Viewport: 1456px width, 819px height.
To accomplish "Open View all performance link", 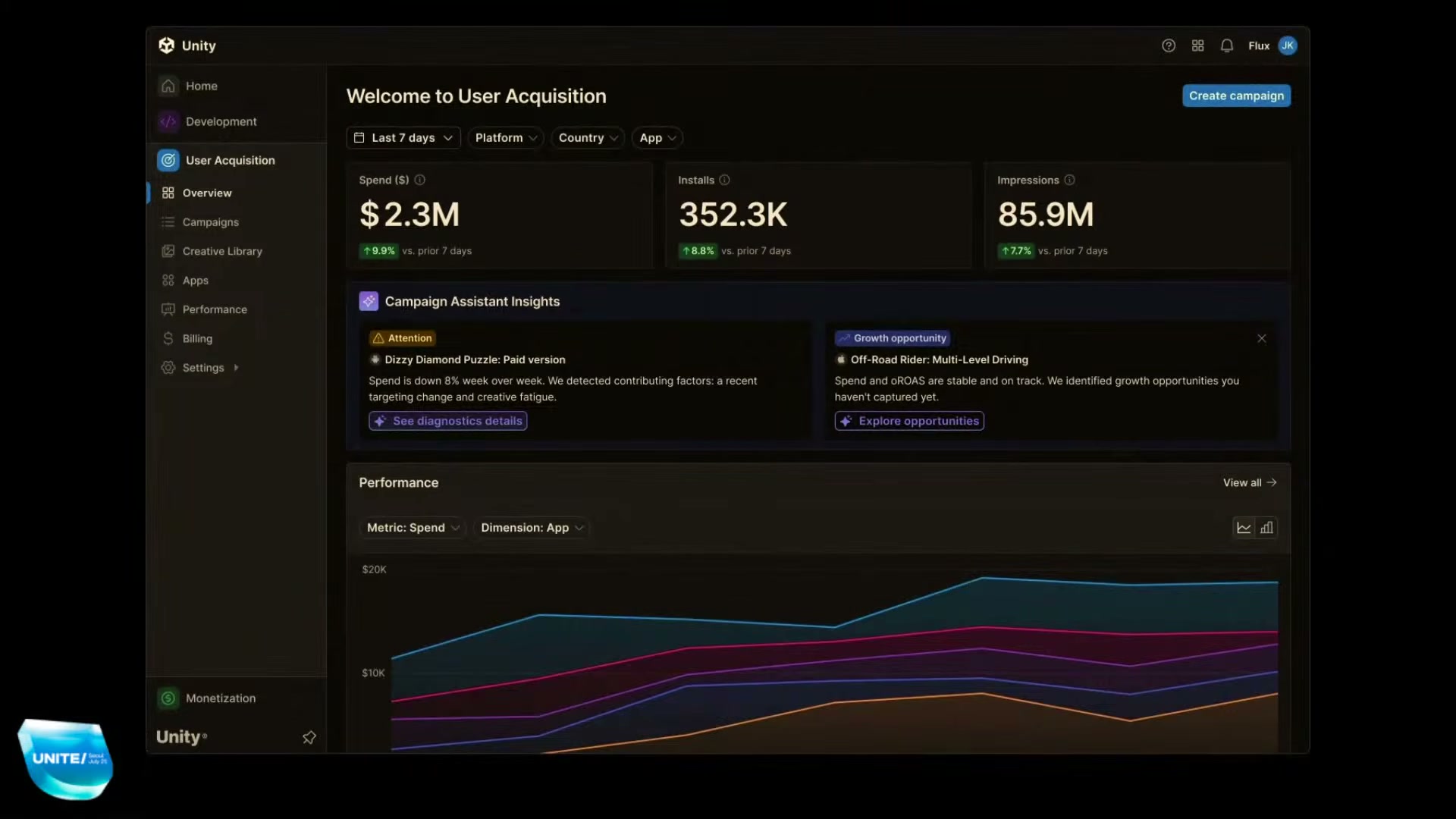I will pyautogui.click(x=1250, y=482).
